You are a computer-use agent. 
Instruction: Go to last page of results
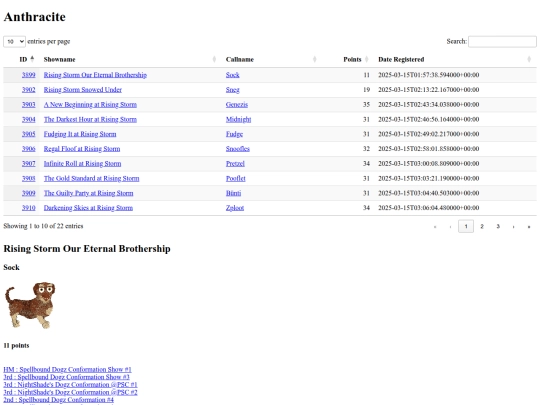(529, 227)
